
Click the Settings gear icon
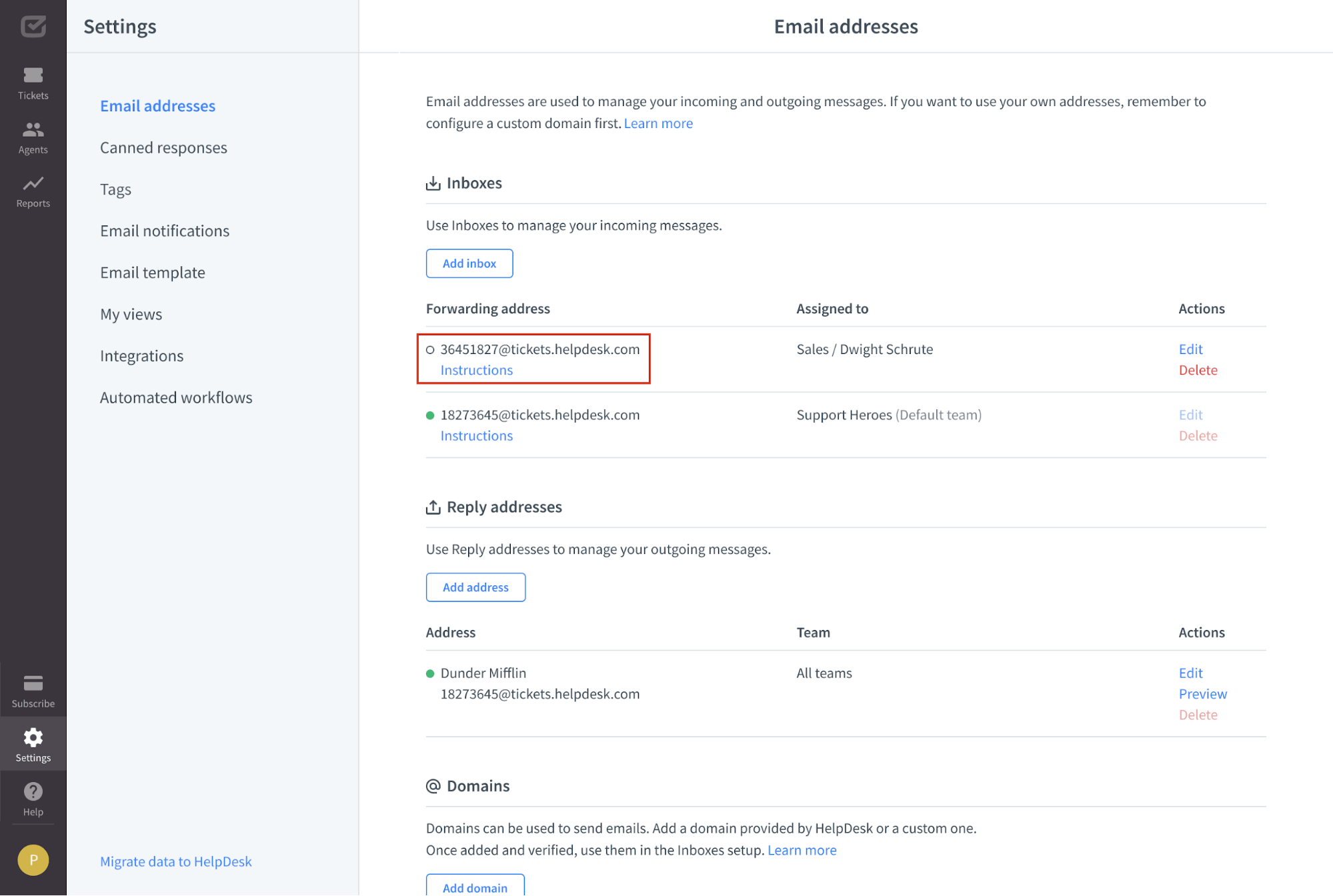(x=33, y=738)
